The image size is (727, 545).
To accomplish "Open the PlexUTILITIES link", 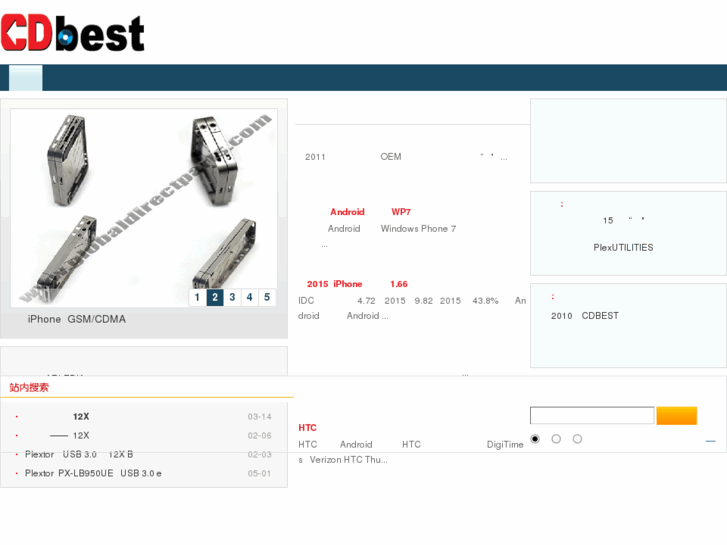I will pyautogui.click(x=623, y=248).
